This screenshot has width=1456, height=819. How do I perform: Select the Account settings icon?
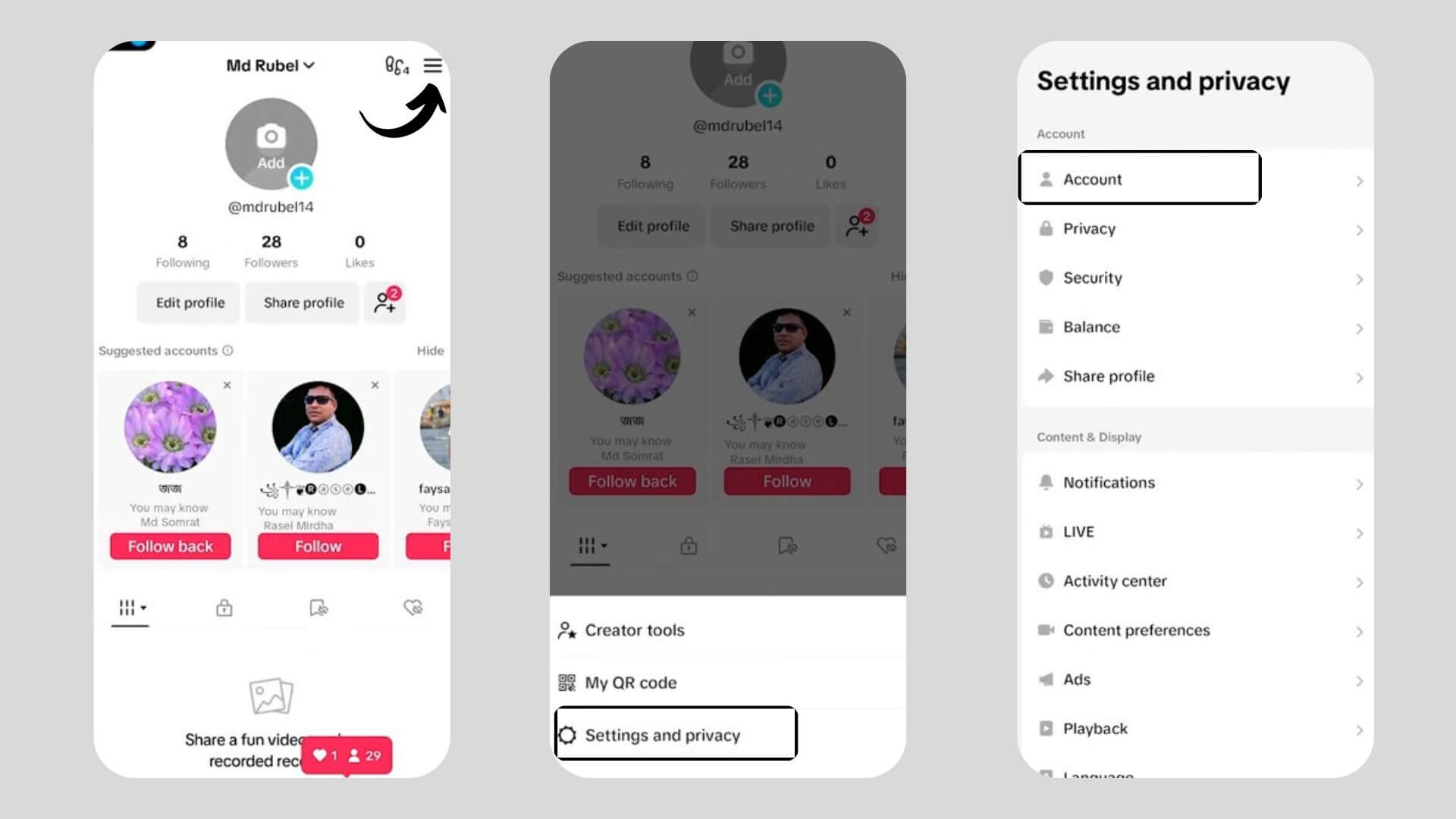[x=1046, y=179]
